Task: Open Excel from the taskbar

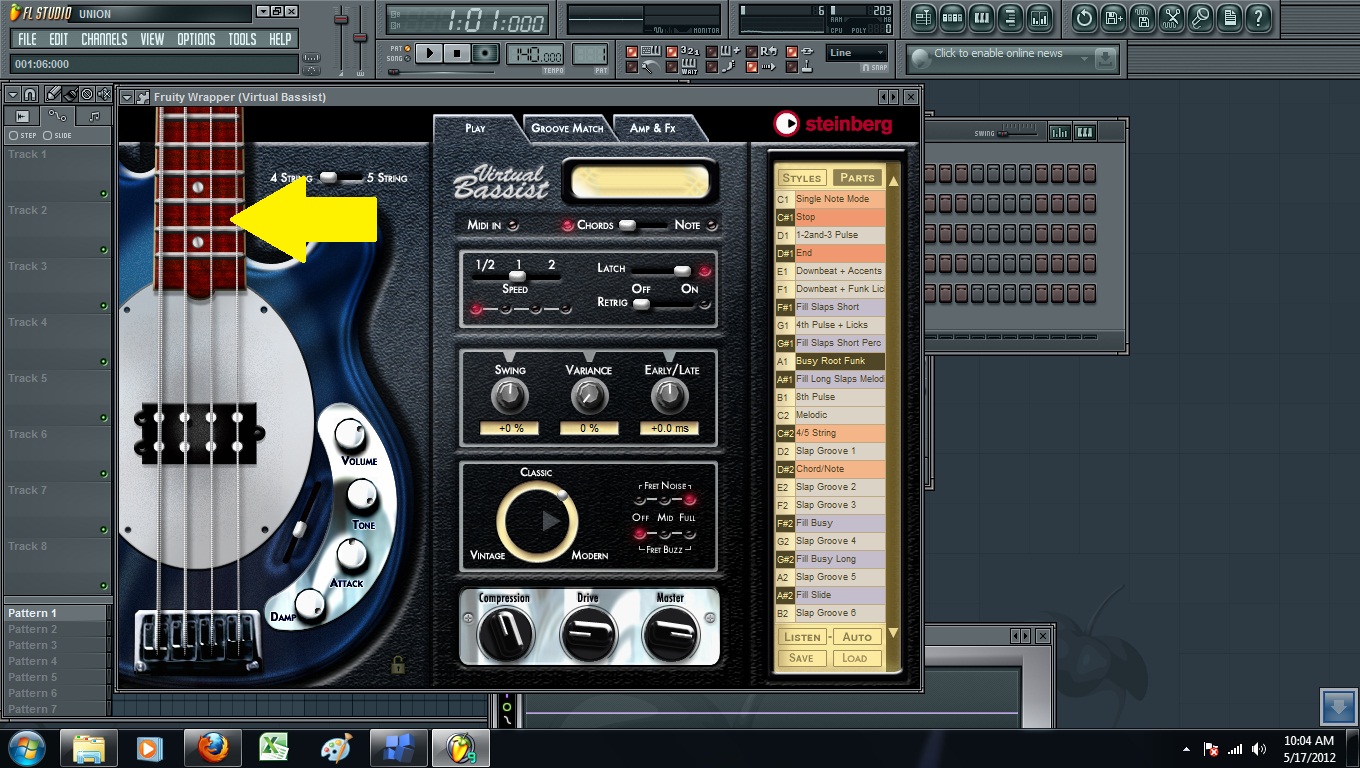Action: click(274, 748)
